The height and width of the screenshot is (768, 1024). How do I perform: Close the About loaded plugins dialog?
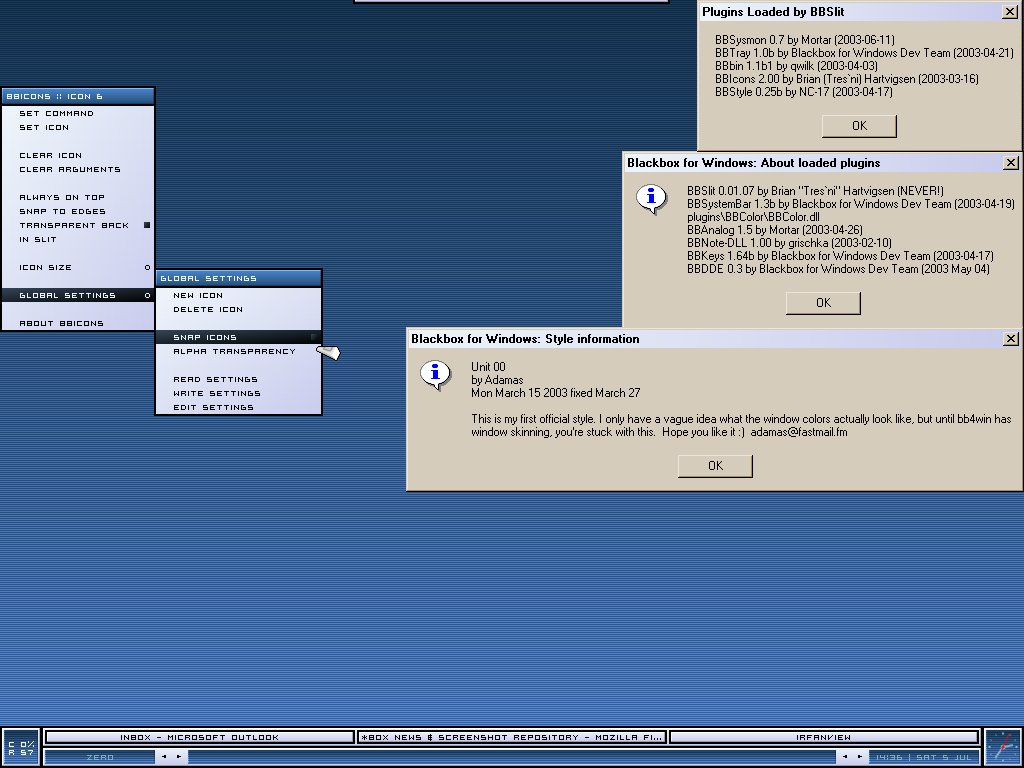(1010, 163)
